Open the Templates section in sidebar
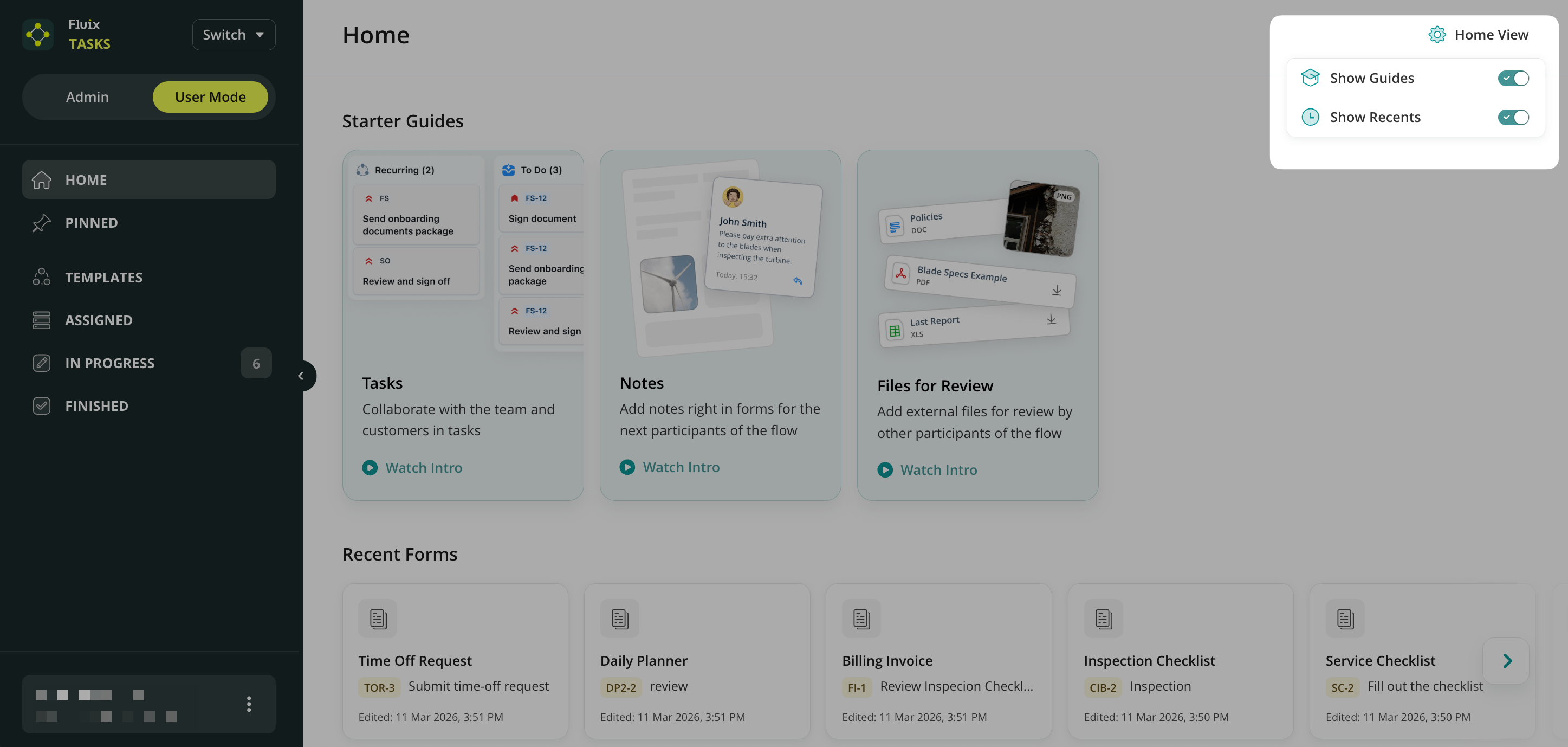The width and height of the screenshot is (1568, 747). (x=103, y=277)
